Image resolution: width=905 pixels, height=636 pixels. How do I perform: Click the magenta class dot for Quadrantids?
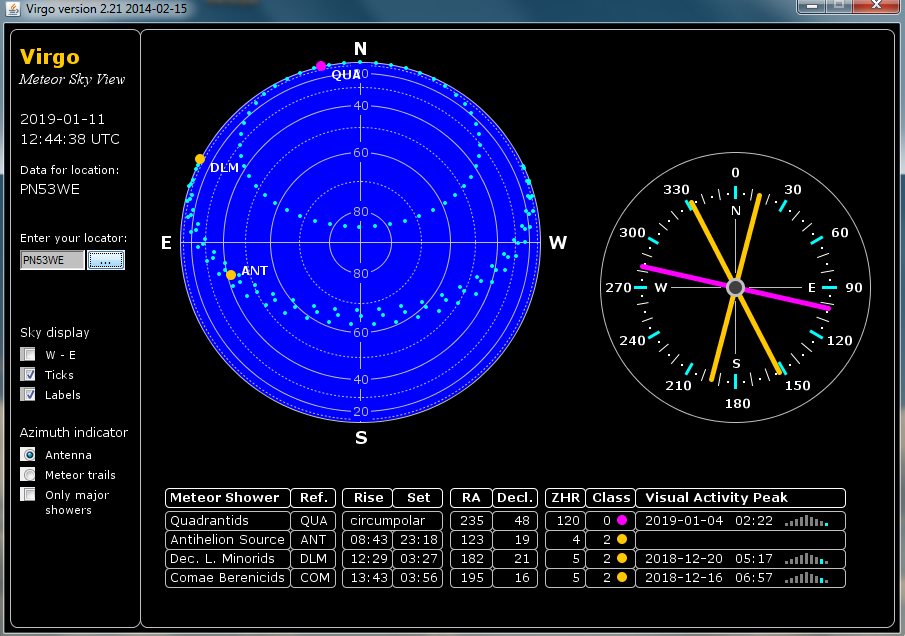[x=622, y=520]
